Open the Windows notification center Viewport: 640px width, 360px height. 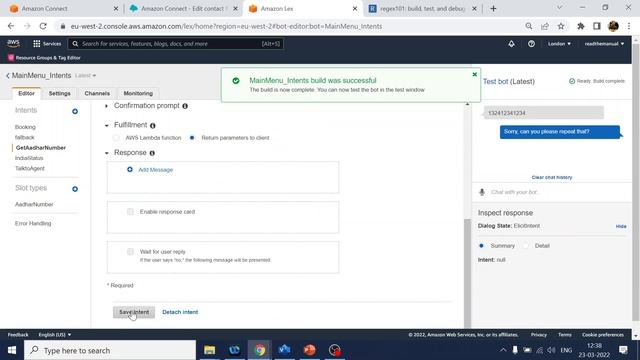(x=623, y=350)
